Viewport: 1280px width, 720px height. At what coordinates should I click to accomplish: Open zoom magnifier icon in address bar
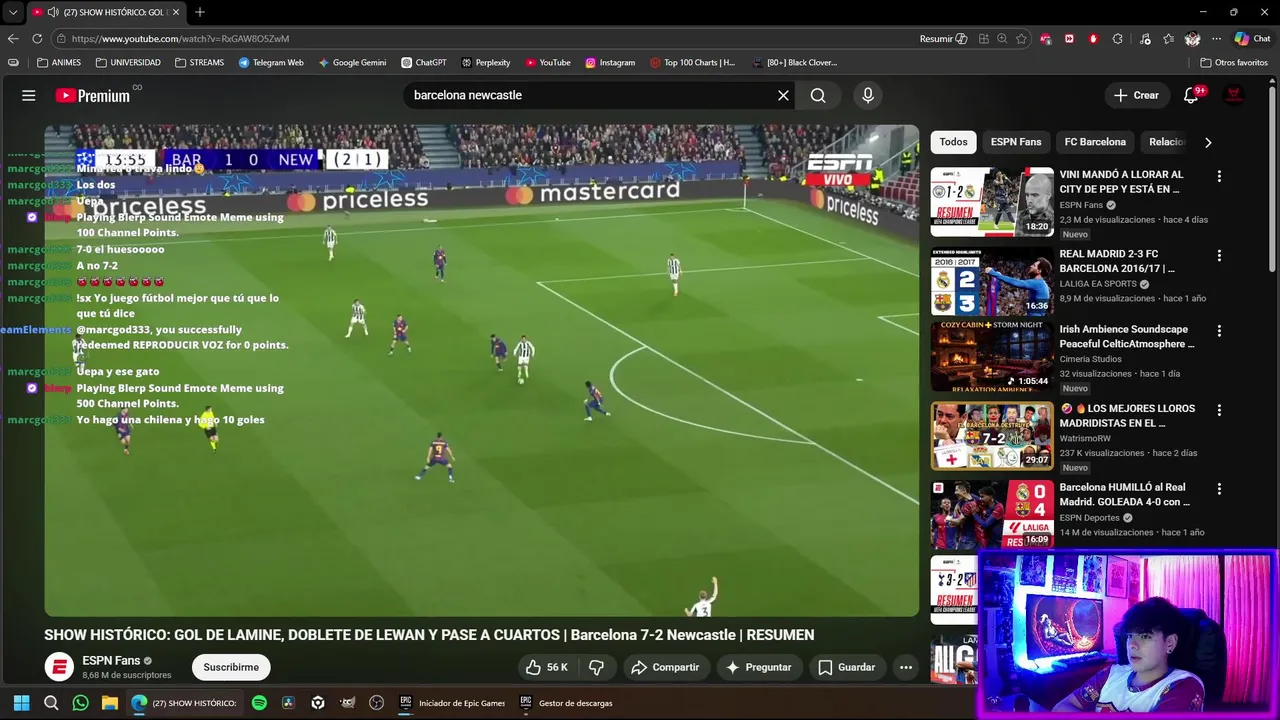point(1003,39)
